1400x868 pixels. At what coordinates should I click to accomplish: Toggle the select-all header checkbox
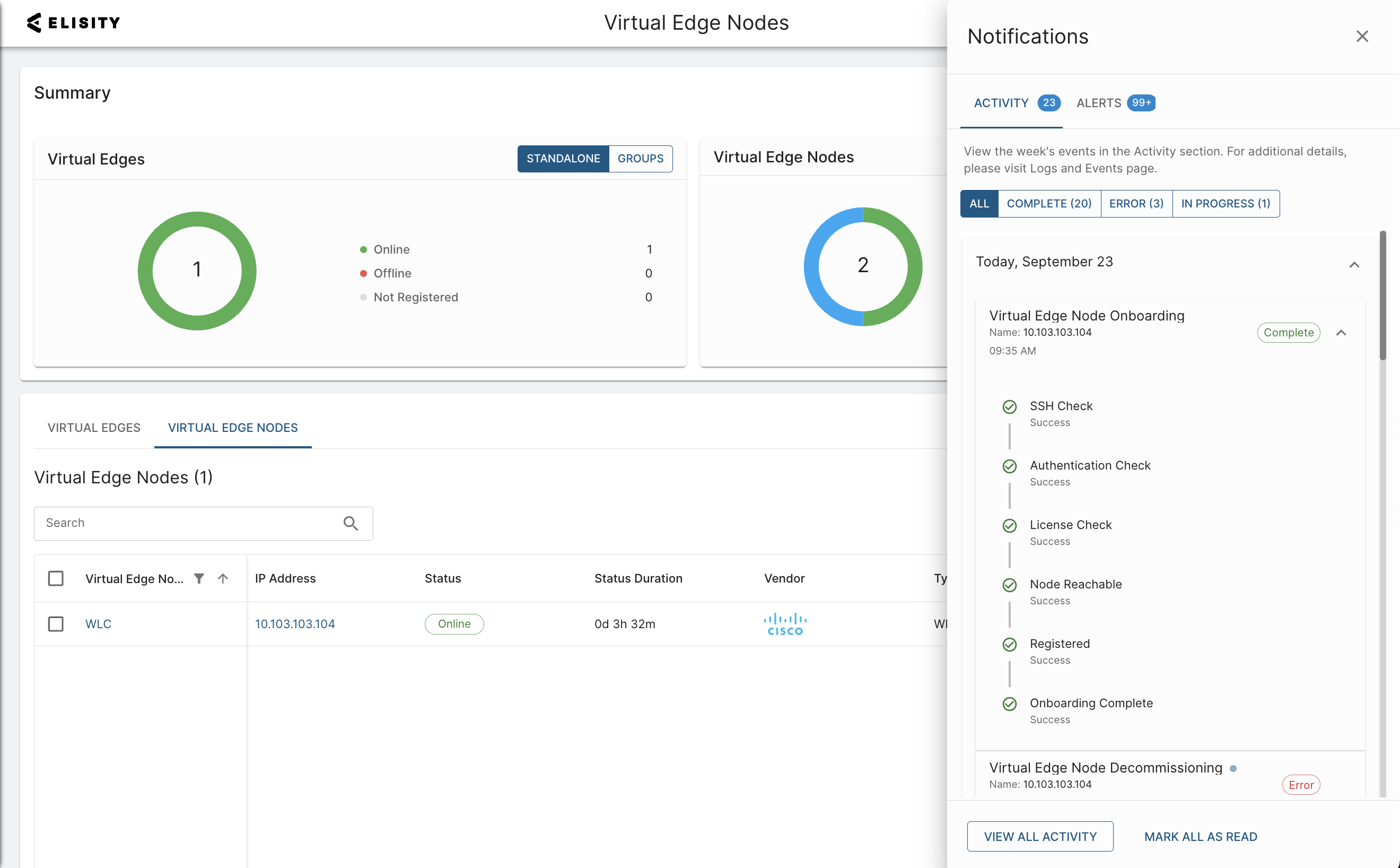pyautogui.click(x=56, y=578)
